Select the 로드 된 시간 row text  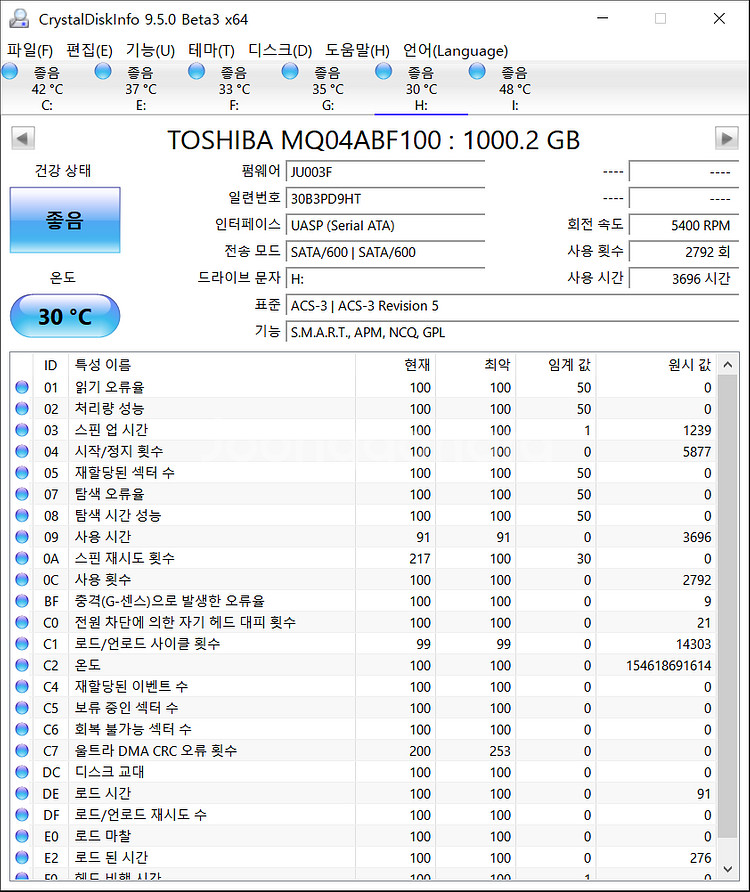click(111, 857)
